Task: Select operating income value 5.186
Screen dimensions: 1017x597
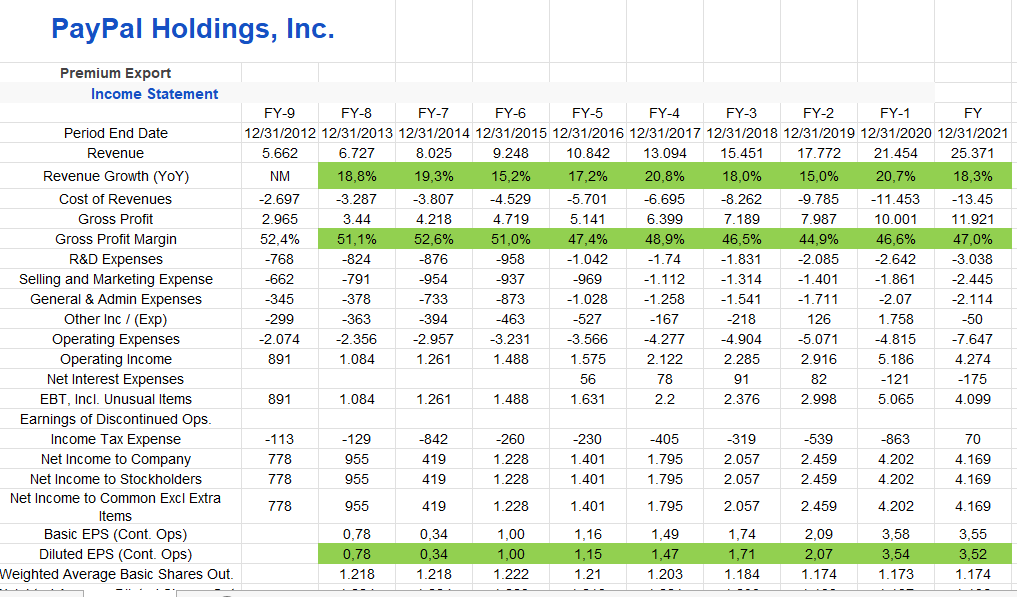Action: (x=896, y=359)
